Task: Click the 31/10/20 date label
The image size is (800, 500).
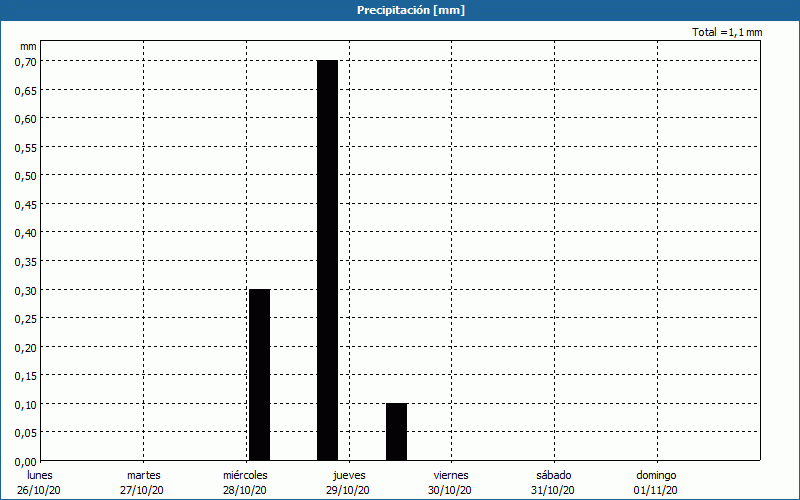Action: [553, 490]
